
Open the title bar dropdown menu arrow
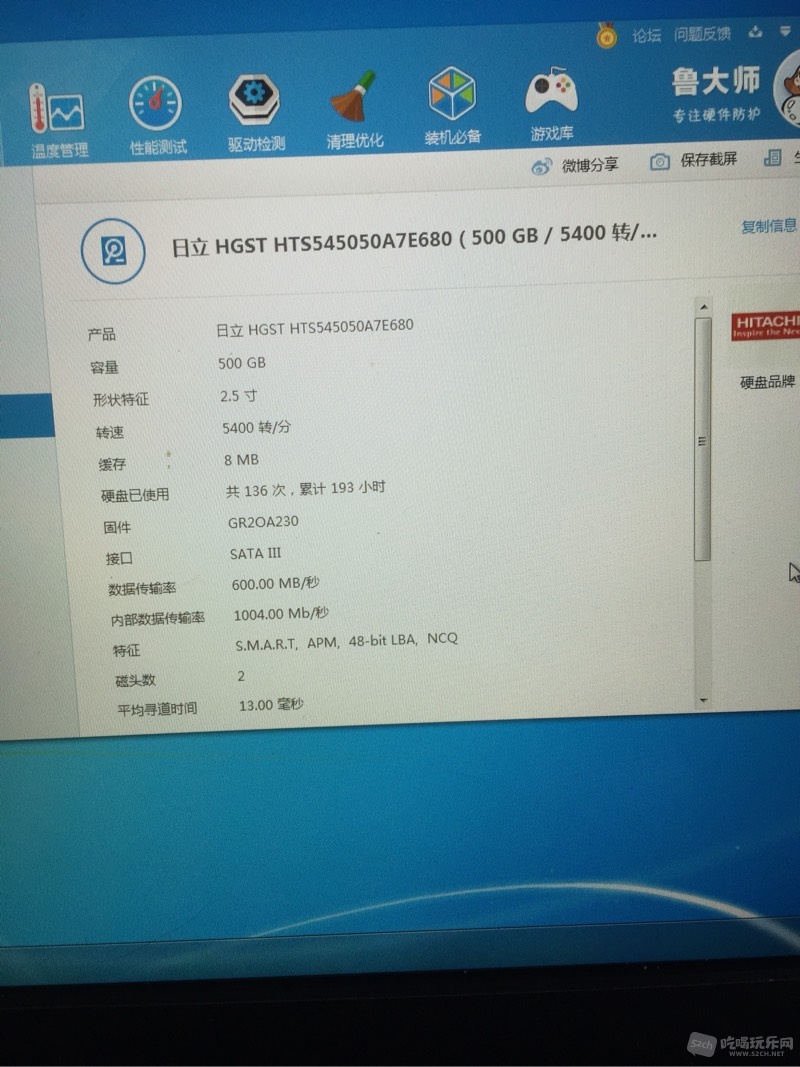[x=787, y=31]
